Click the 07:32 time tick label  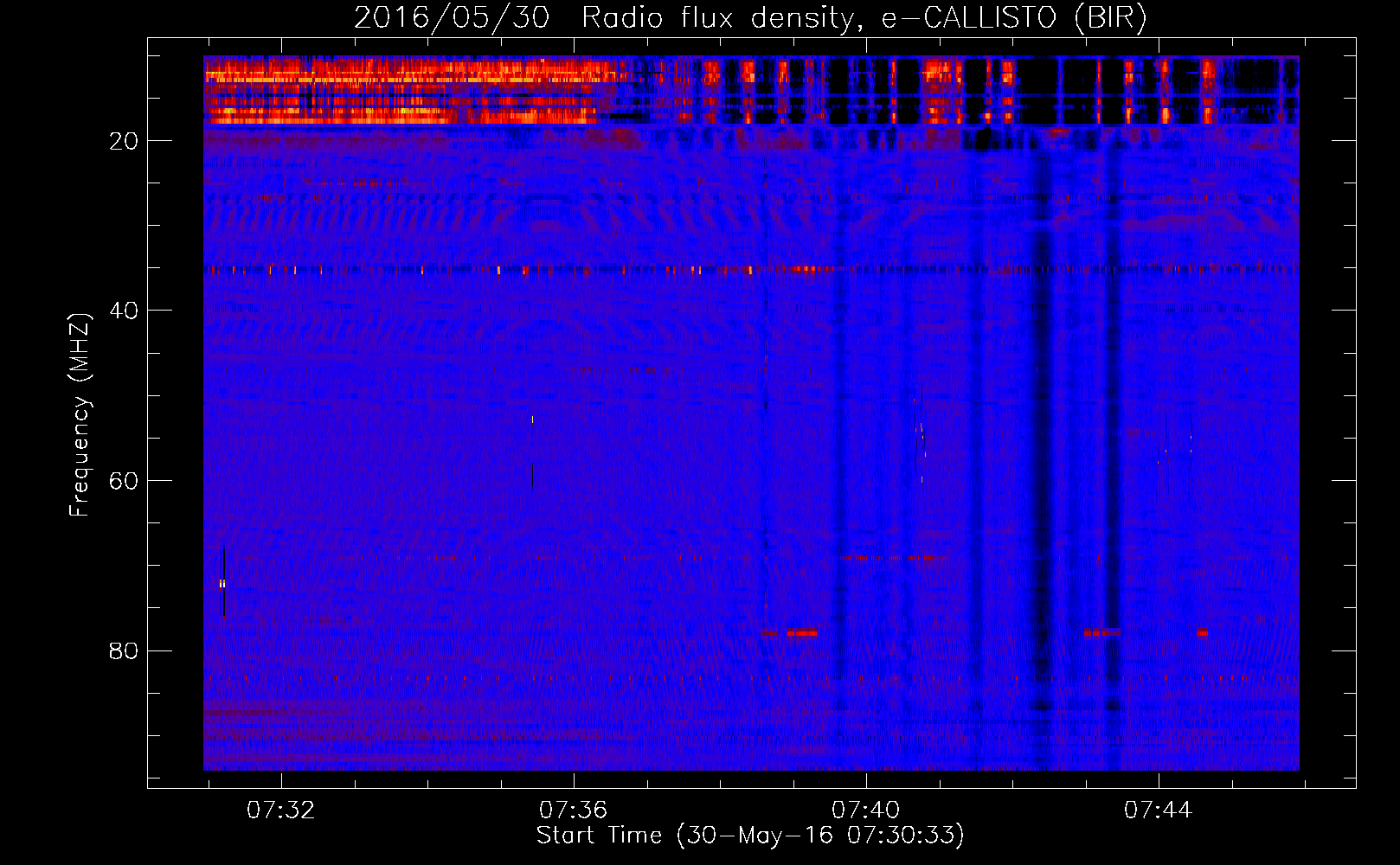click(281, 811)
